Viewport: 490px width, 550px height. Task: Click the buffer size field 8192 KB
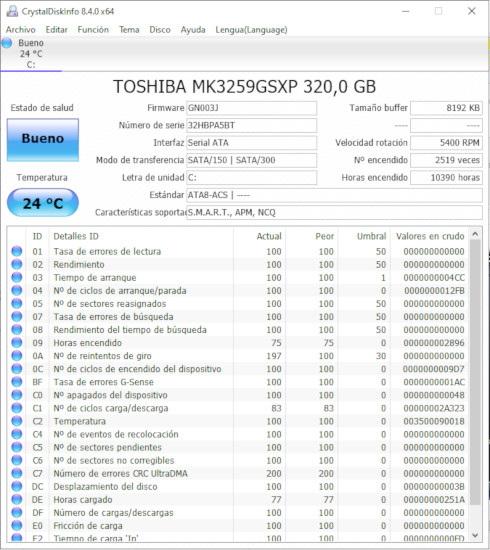tap(447, 108)
